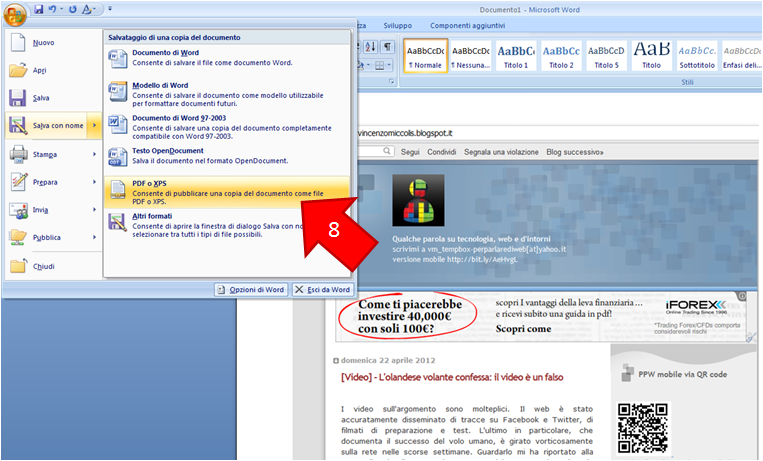
Task: Apply the Titolo 2 style
Action: [x=561, y=56]
